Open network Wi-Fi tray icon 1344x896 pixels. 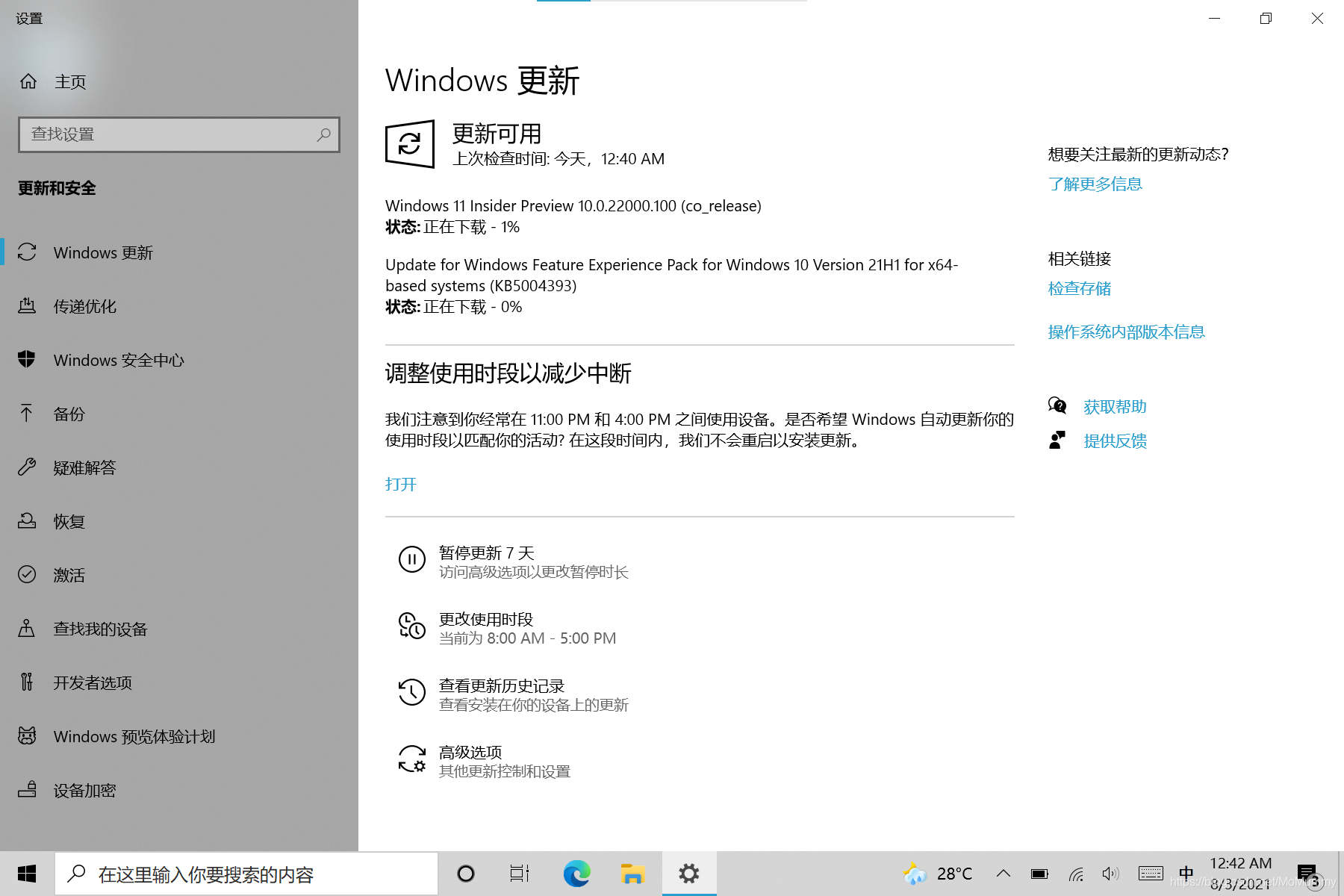1076,874
